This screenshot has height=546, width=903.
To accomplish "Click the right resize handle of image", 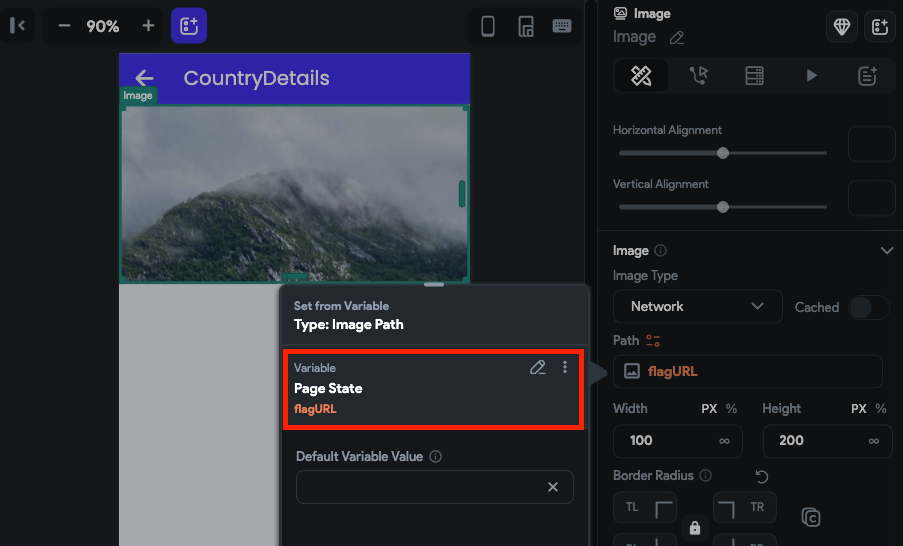I will [462, 194].
